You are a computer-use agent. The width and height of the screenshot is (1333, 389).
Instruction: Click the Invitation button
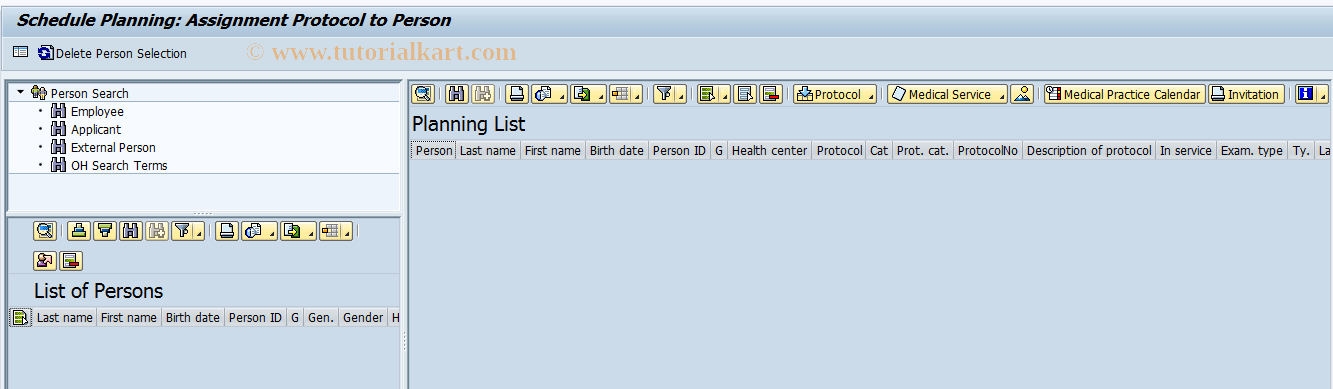pyautogui.click(x=1246, y=94)
